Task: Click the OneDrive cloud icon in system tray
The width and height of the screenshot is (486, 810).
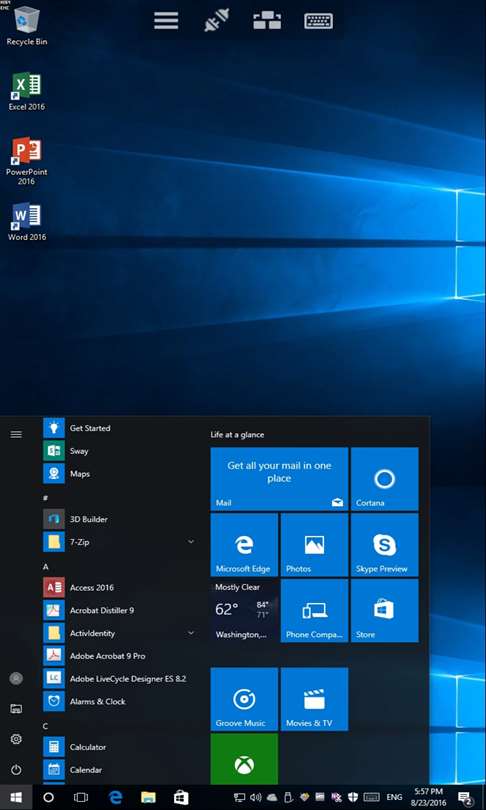Action: (272, 797)
